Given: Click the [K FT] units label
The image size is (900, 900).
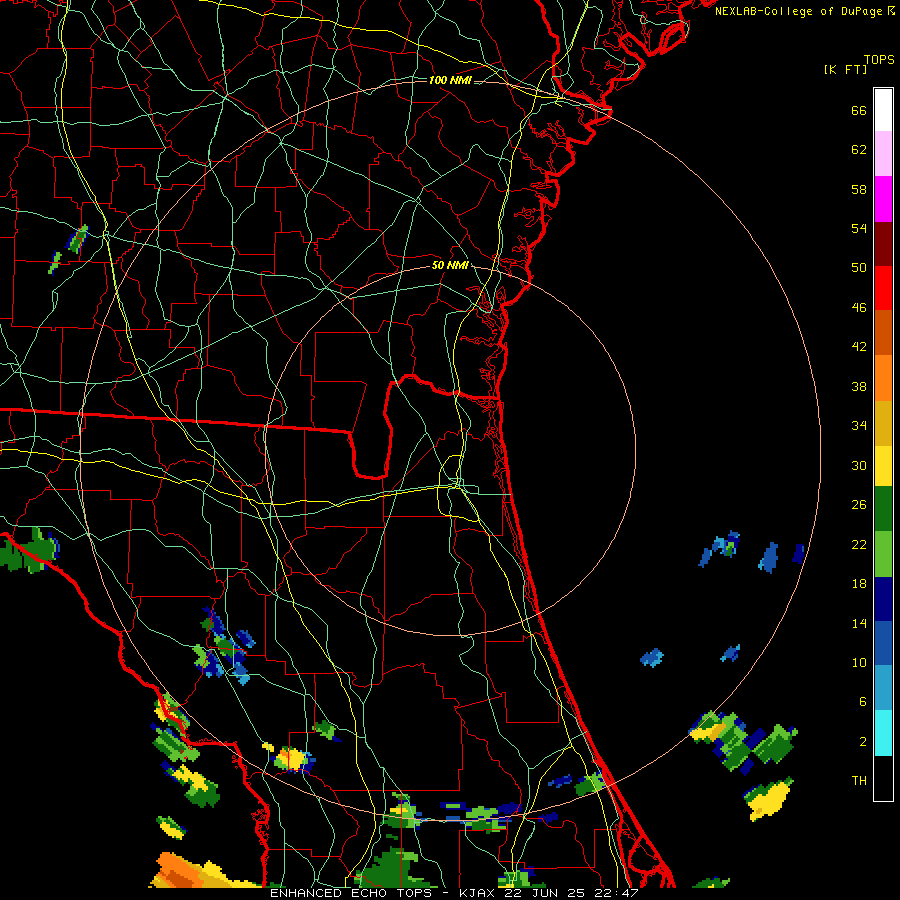Looking at the screenshot, I should [x=845, y=69].
